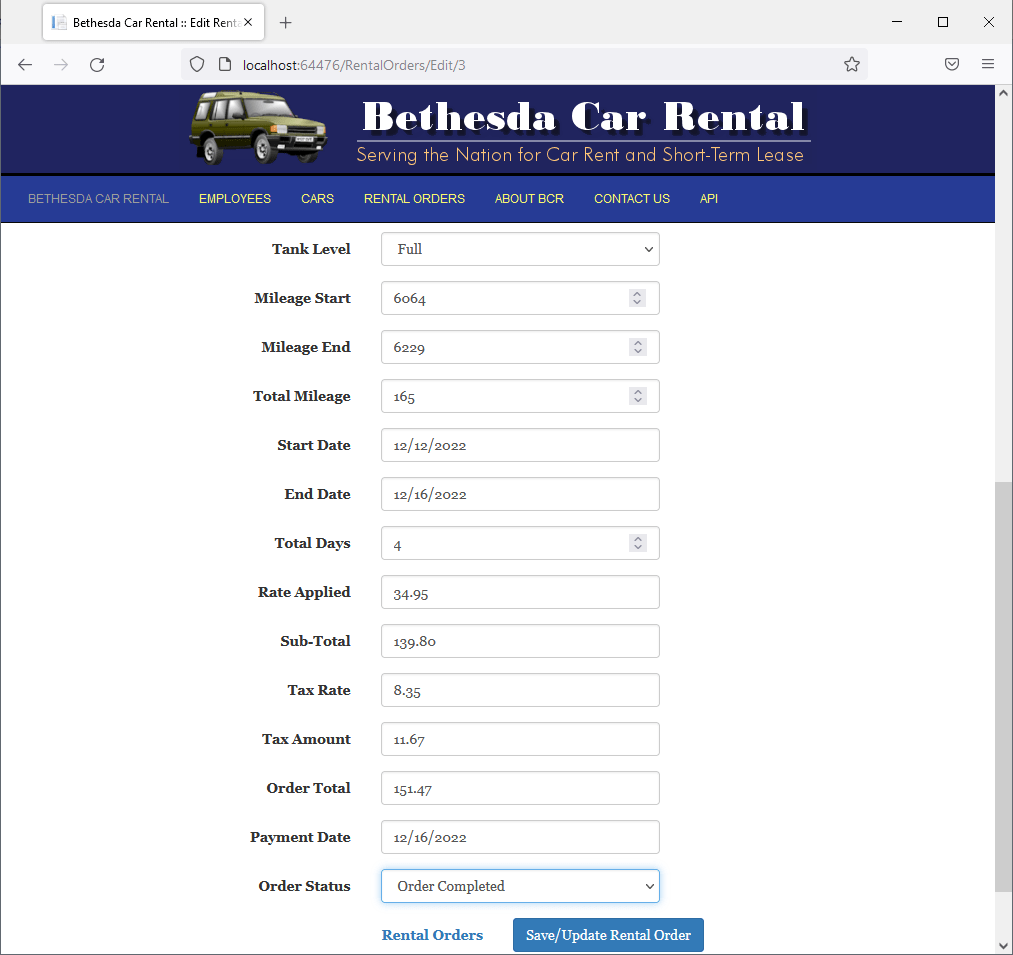Reload the Edit Rental Order page
The image size is (1013, 955).
click(x=96, y=64)
